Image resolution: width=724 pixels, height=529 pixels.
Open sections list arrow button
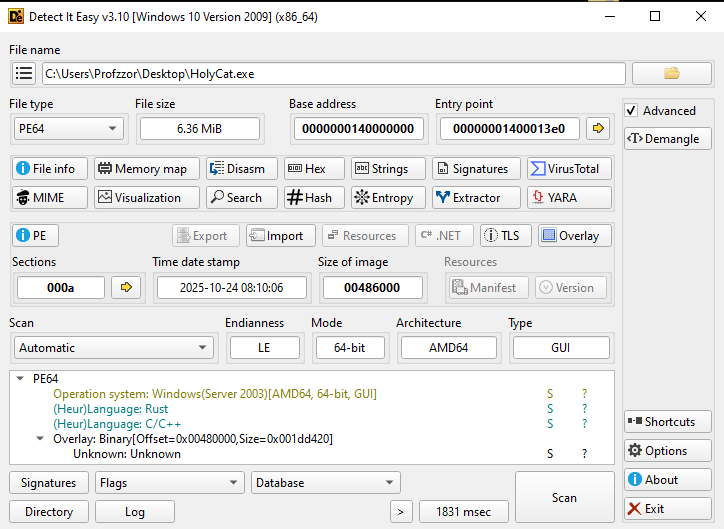126,287
